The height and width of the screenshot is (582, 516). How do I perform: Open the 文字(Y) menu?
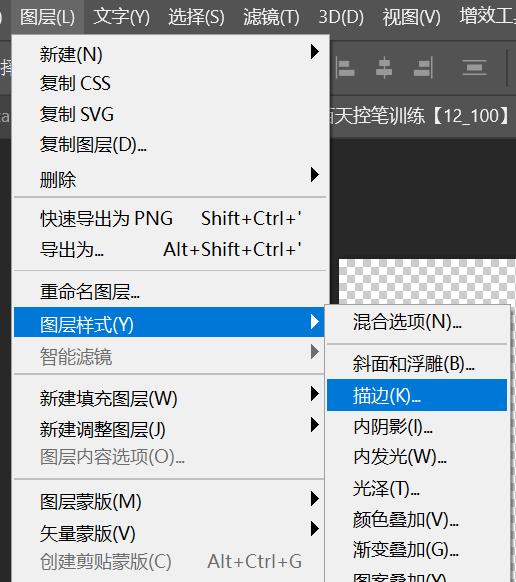click(x=121, y=17)
